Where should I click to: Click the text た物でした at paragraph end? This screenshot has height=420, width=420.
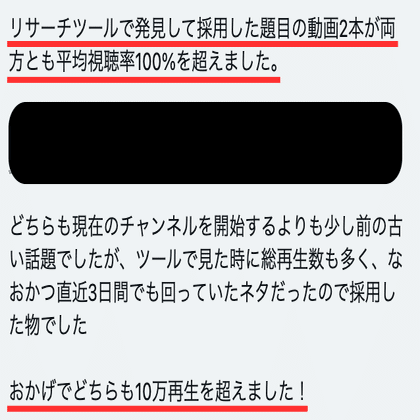click(x=48, y=326)
